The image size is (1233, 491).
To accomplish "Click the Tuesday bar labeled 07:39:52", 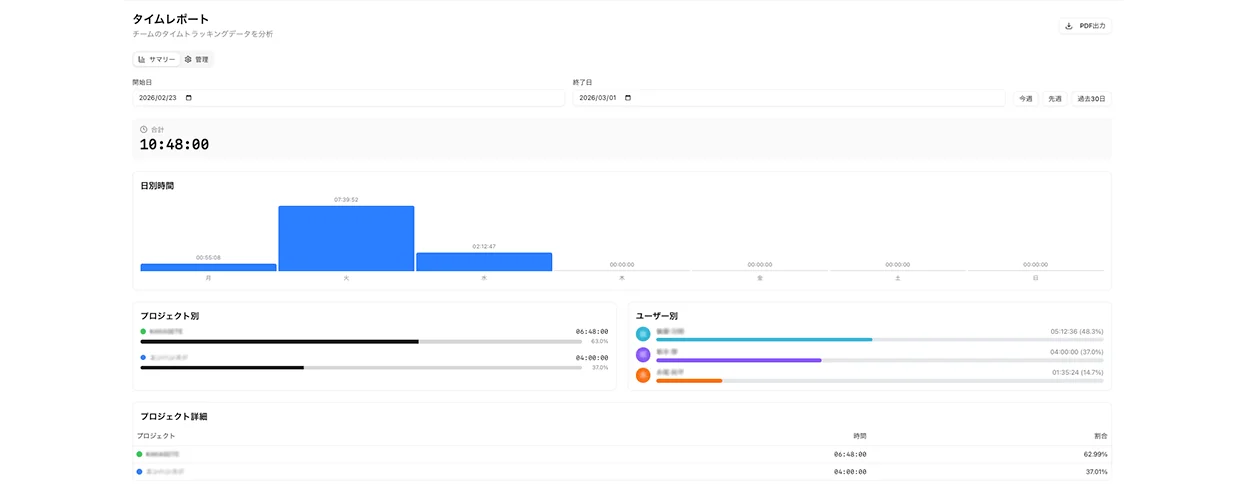I will (346, 238).
